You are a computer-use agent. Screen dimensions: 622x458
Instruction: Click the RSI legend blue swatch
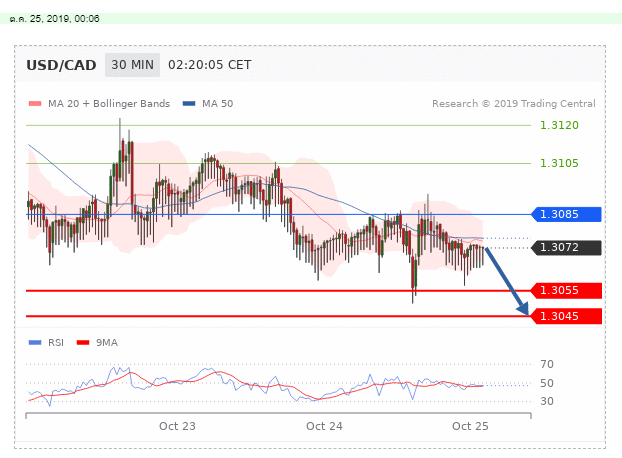coord(35,343)
